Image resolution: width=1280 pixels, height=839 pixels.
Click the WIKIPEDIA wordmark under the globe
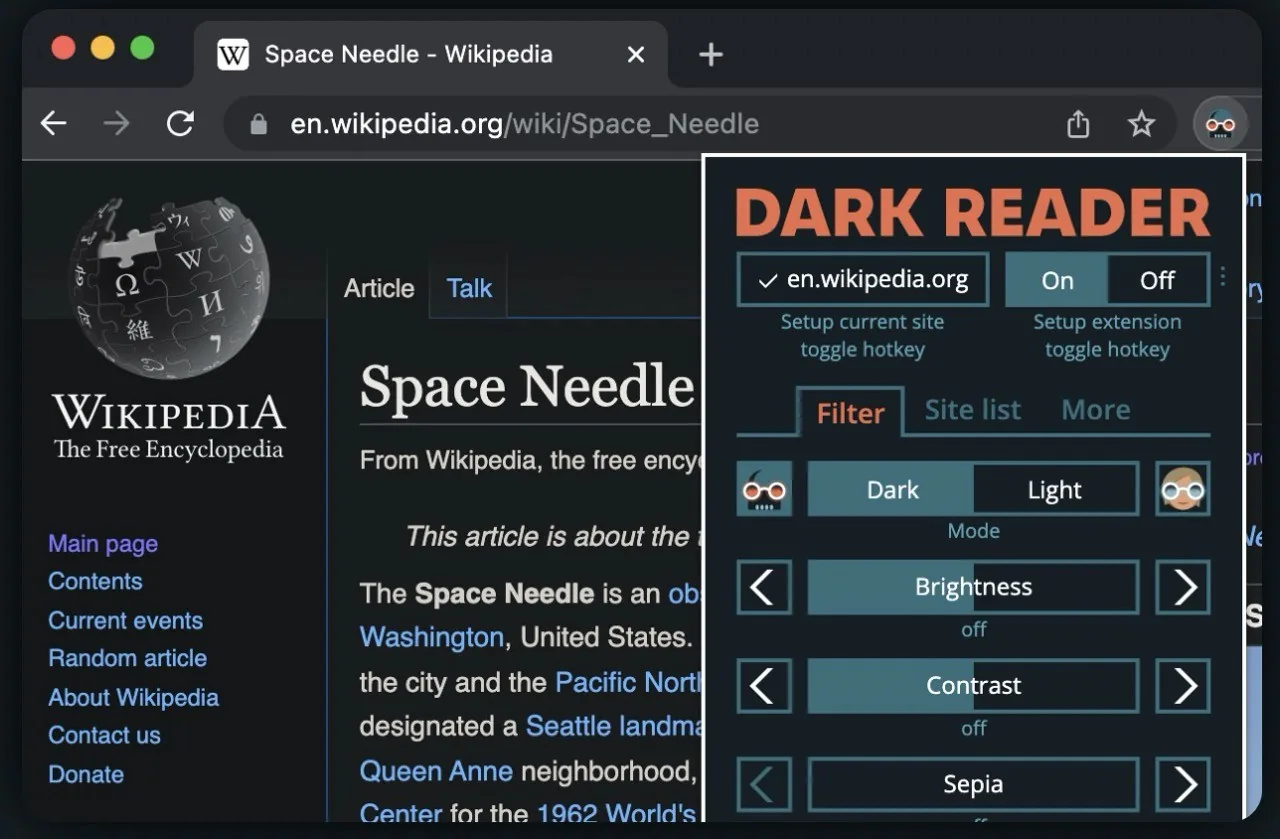pyautogui.click(x=169, y=411)
